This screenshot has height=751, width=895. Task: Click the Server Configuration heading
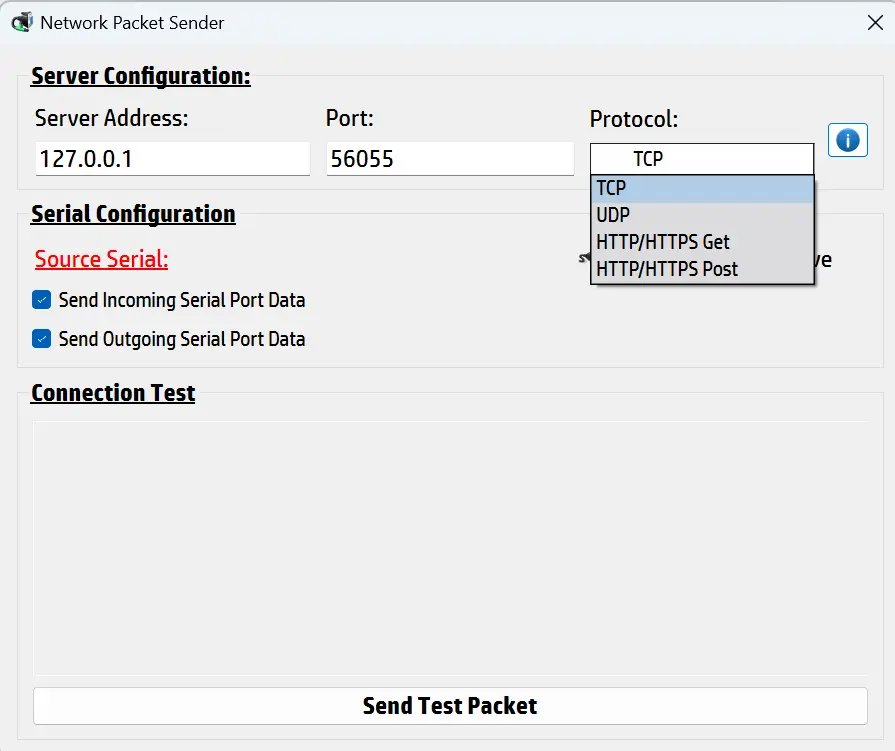point(140,76)
